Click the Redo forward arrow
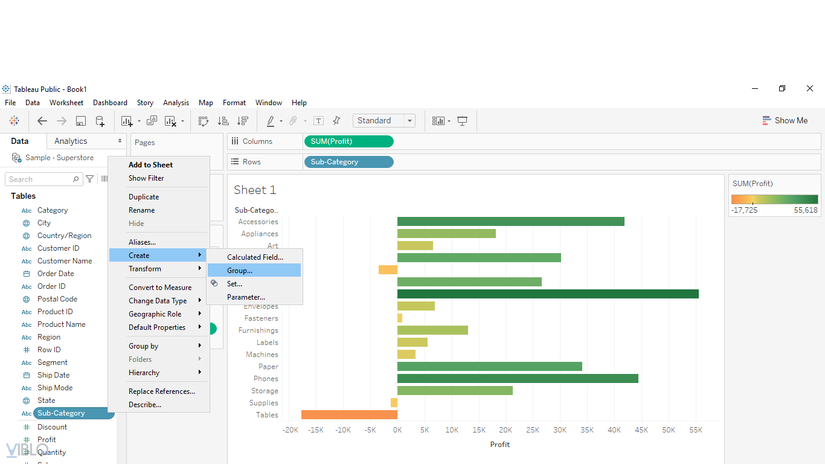This screenshot has width=825, height=464. [62, 121]
